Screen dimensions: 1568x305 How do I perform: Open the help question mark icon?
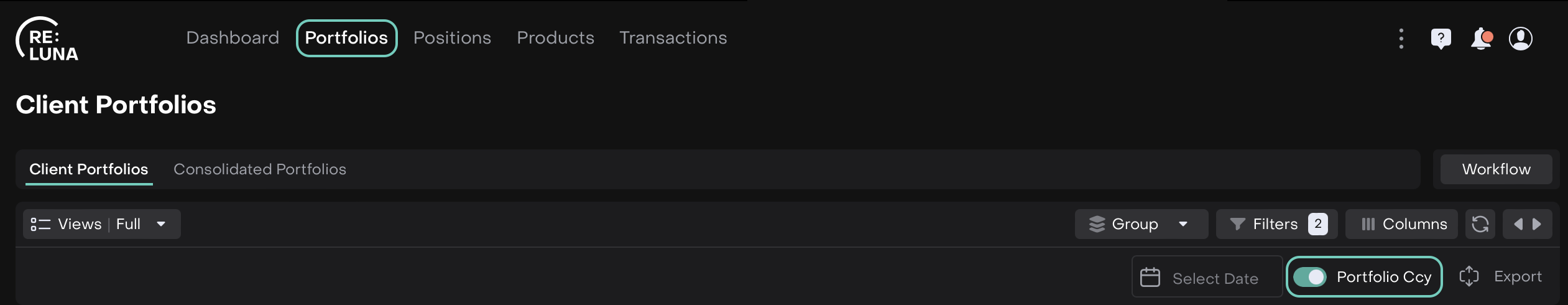pos(1441,39)
